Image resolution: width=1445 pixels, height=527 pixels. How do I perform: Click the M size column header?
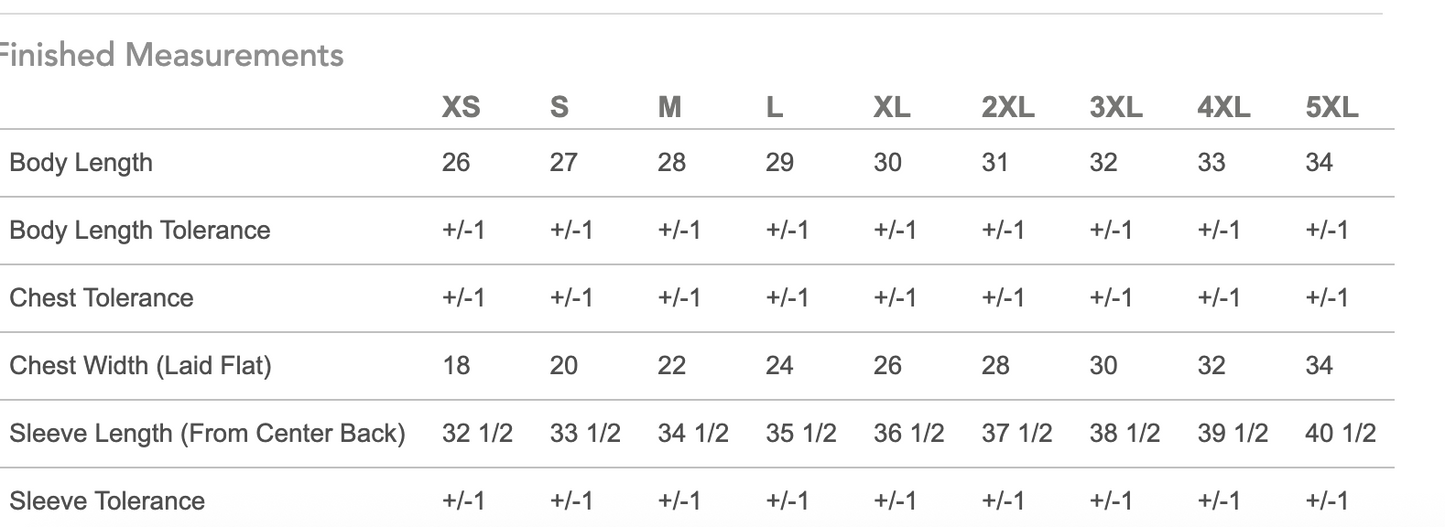click(x=669, y=107)
